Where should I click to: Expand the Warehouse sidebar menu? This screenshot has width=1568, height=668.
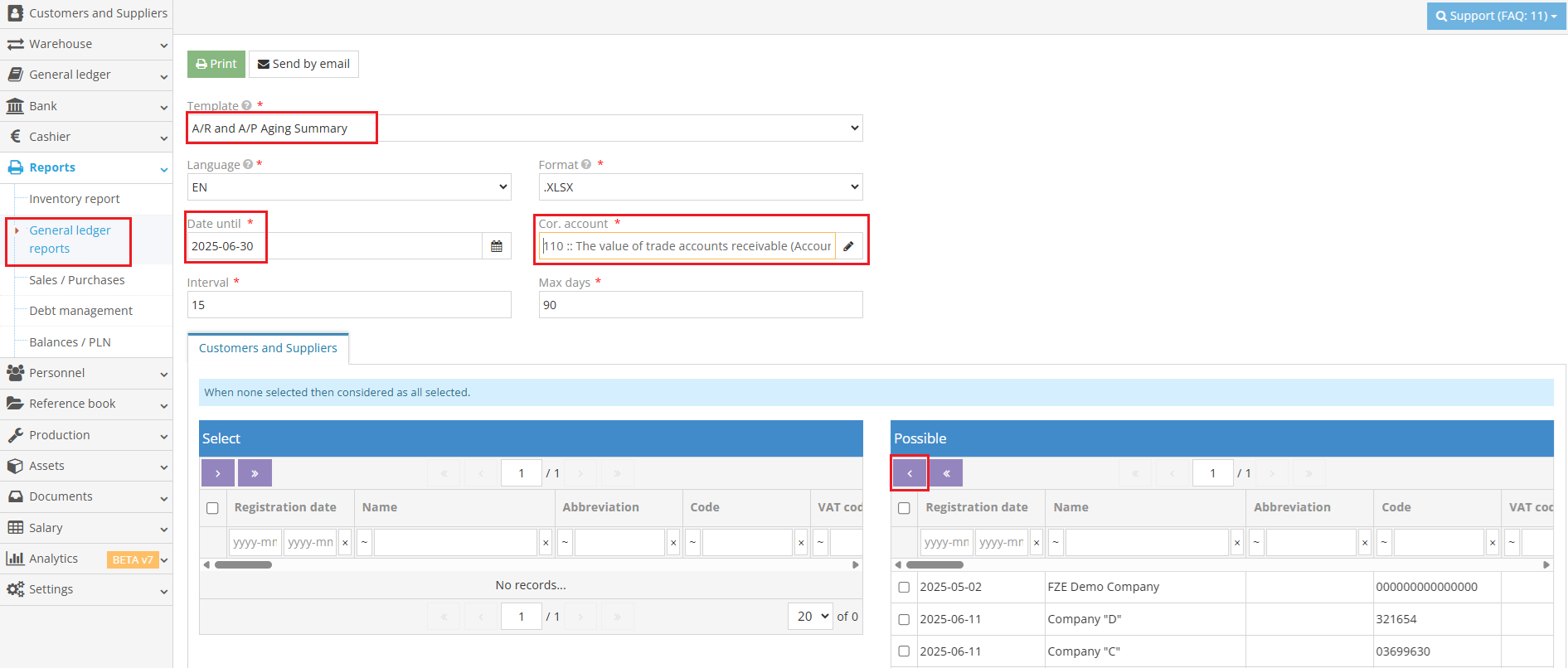[x=86, y=44]
